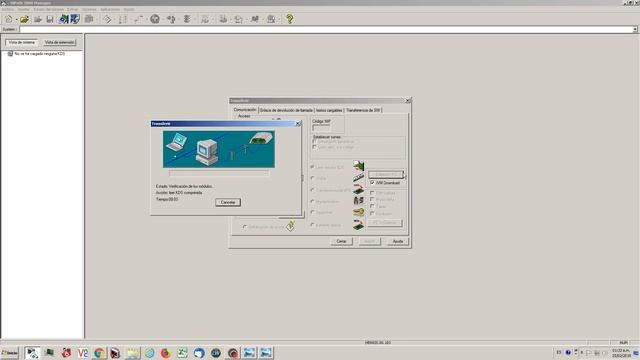This screenshot has height=360, width=640.
Task: Click the NUM indicator in status bar
Action: (623, 342)
